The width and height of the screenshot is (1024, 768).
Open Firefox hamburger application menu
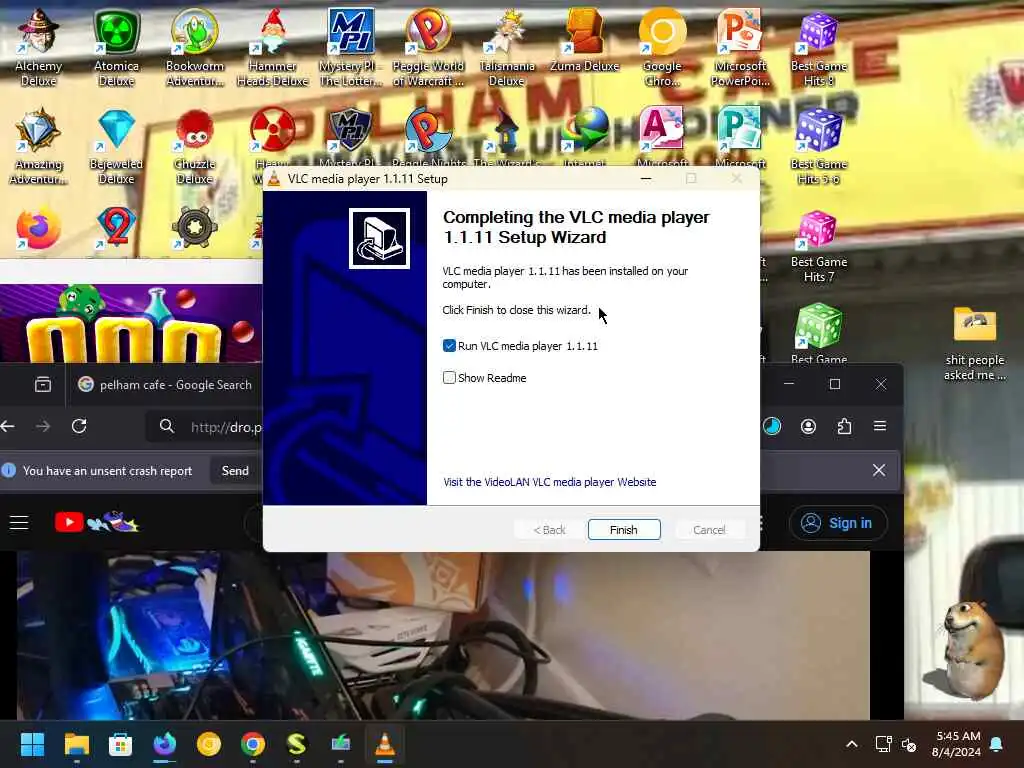coord(880,426)
